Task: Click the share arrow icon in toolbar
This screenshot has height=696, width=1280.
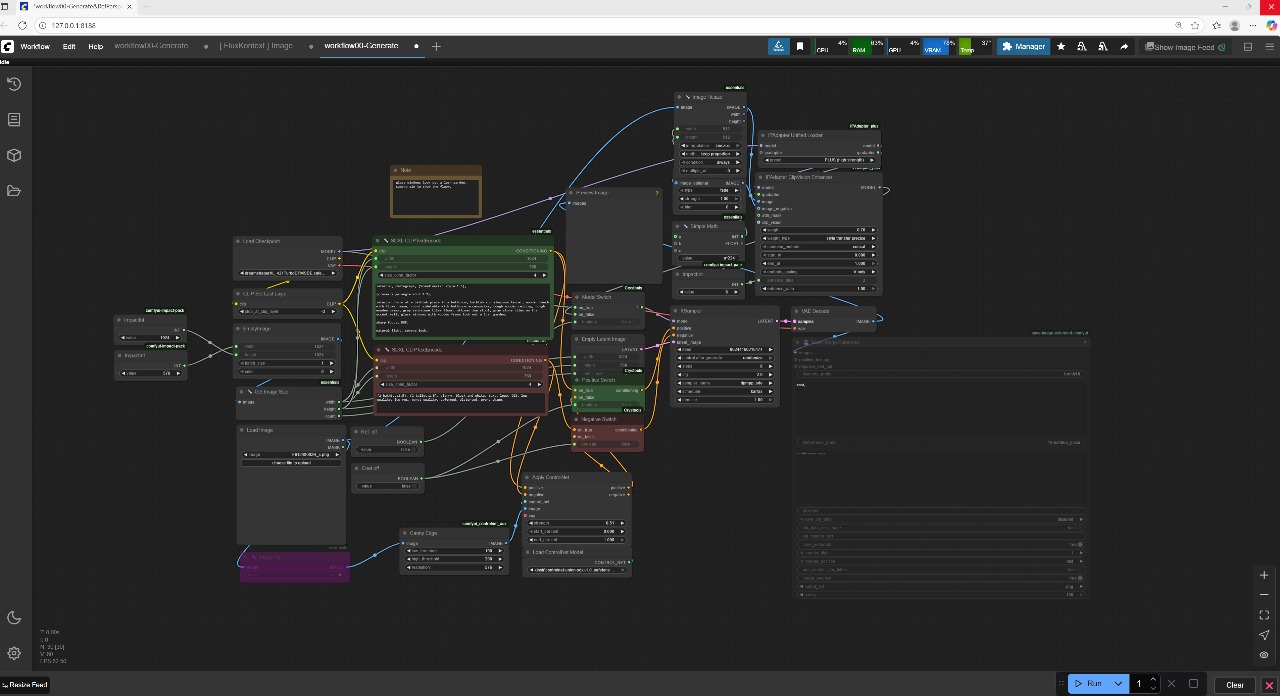Action: (1124, 47)
